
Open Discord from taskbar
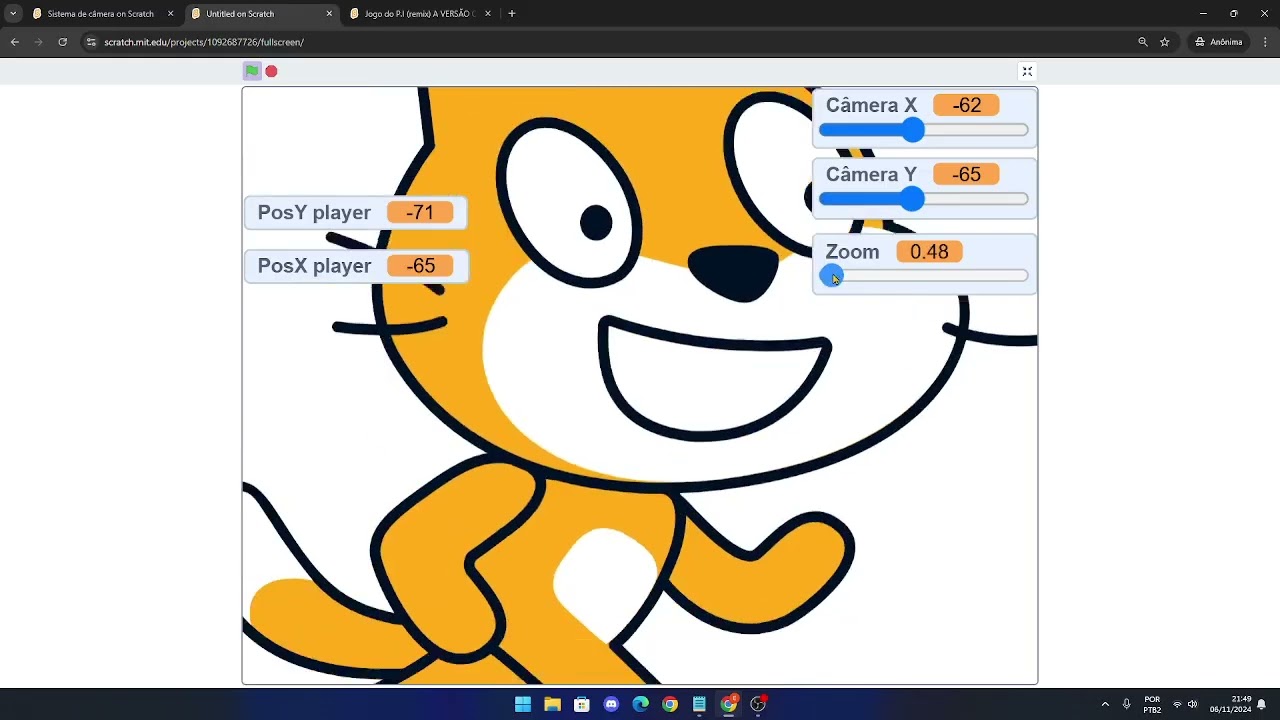coord(611,704)
